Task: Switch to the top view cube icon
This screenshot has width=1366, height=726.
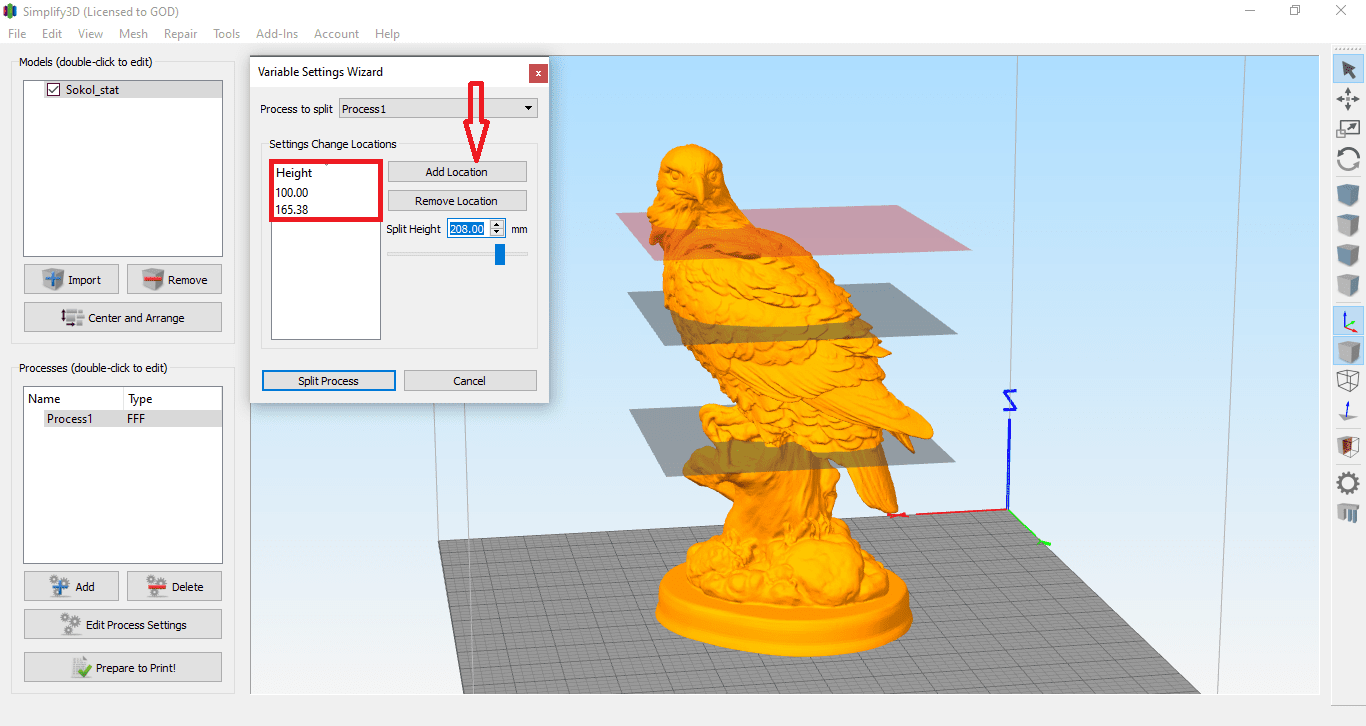Action: click(1347, 224)
